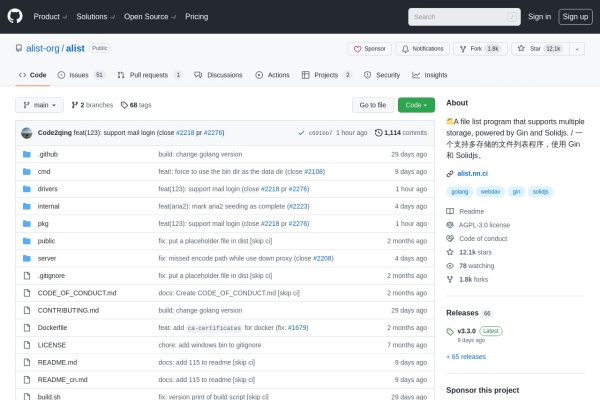Open the Insights tab

429,74
